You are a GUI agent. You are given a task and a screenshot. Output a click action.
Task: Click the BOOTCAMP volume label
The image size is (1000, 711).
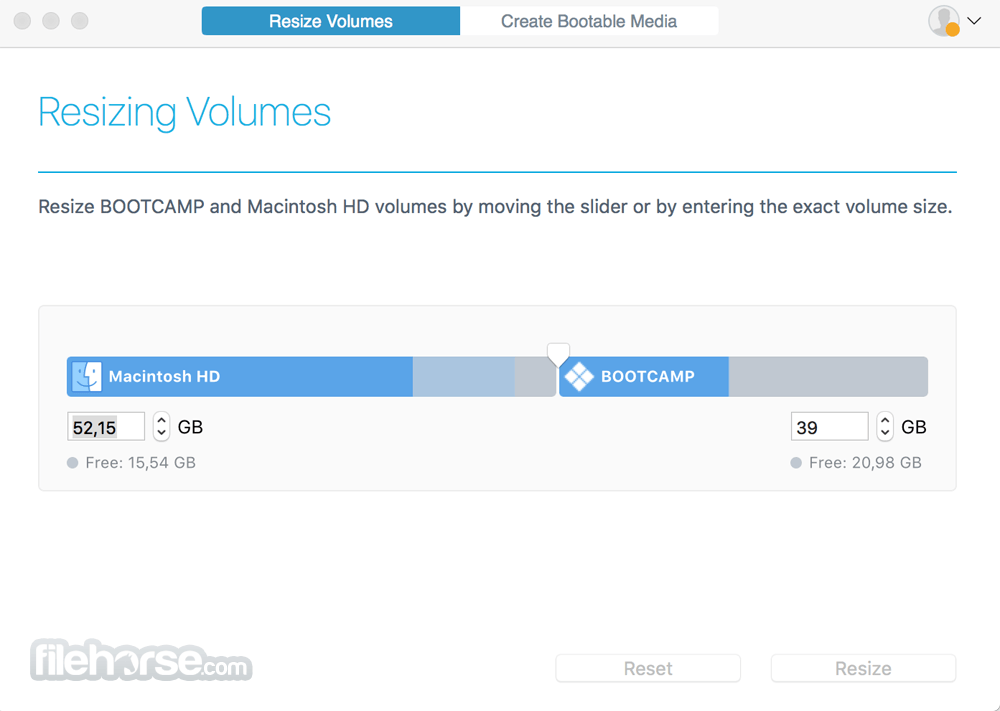pos(648,376)
